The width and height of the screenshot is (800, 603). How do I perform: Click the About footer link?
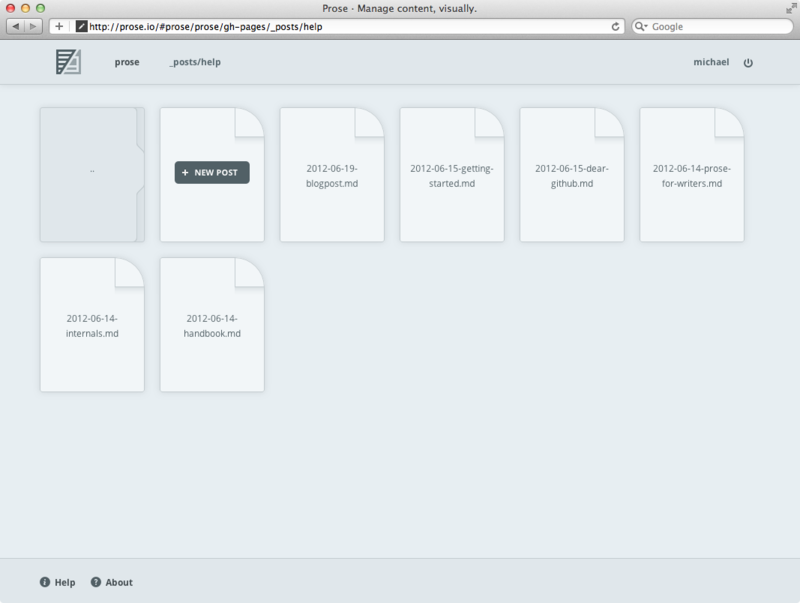[119, 583]
